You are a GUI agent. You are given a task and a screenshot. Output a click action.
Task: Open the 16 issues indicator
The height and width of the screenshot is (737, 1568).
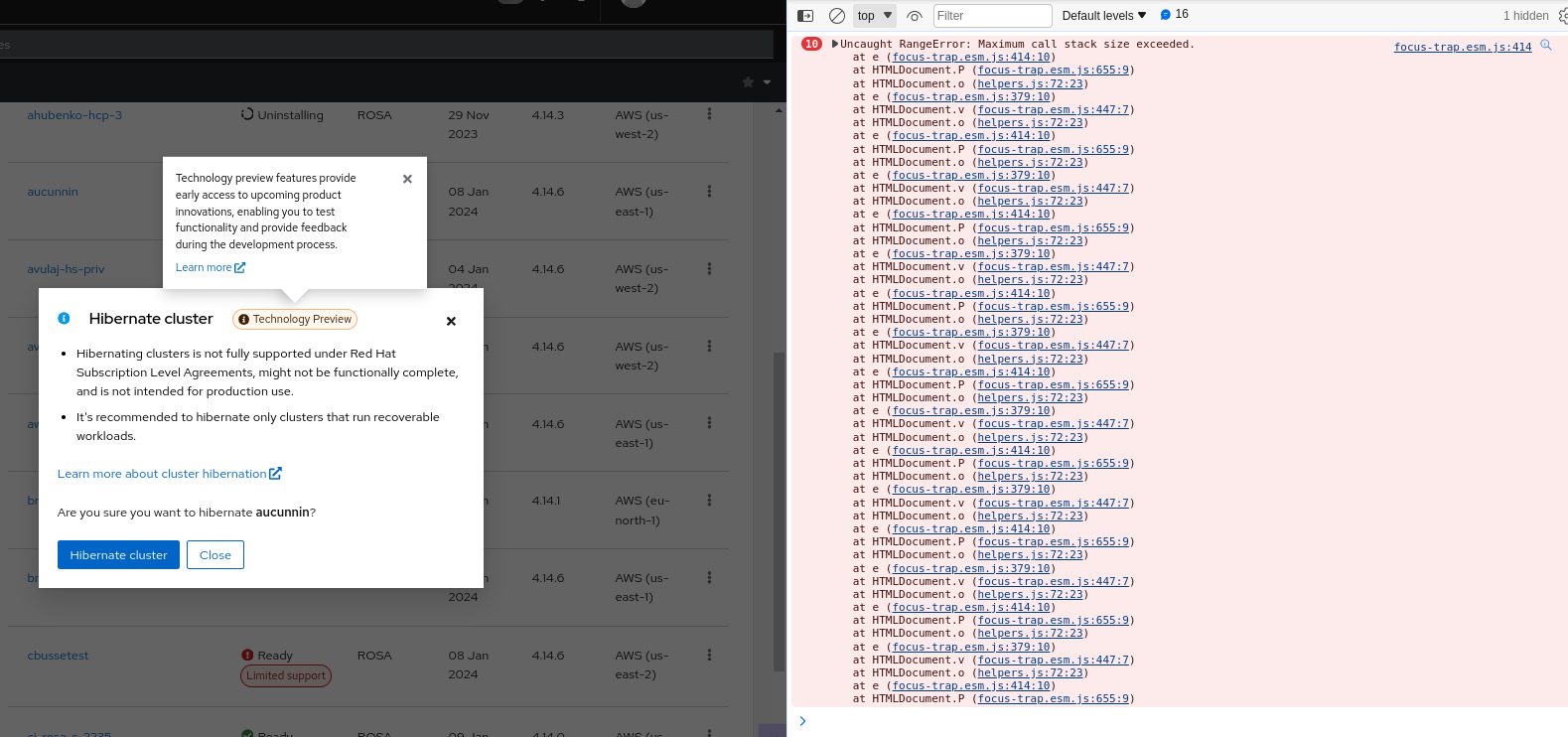click(x=1175, y=15)
